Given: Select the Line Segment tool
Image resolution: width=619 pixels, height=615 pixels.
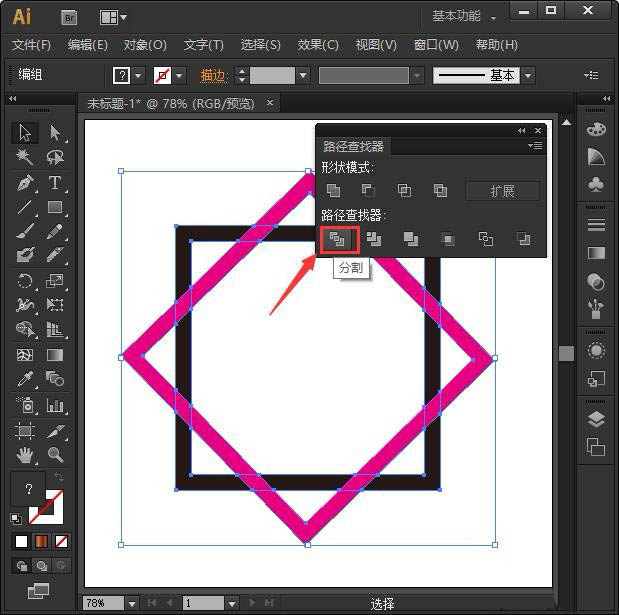Looking at the screenshot, I should pos(25,207).
